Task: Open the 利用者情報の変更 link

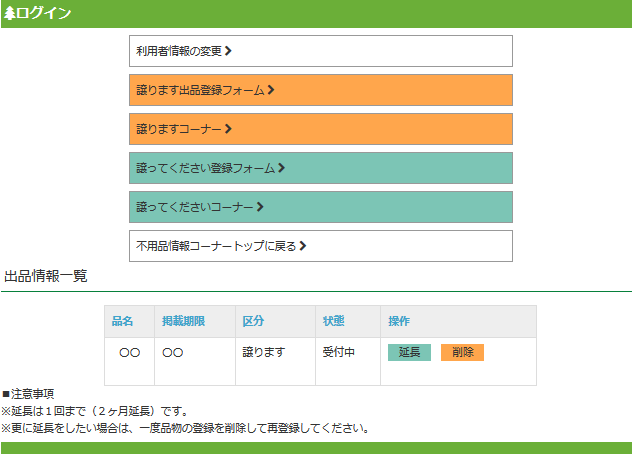Action: (x=180, y=51)
